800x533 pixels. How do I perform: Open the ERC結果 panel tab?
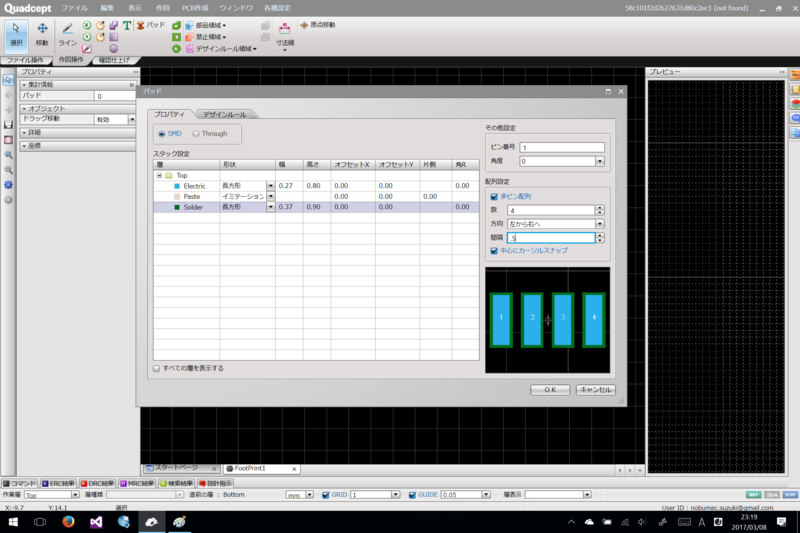click(58, 484)
